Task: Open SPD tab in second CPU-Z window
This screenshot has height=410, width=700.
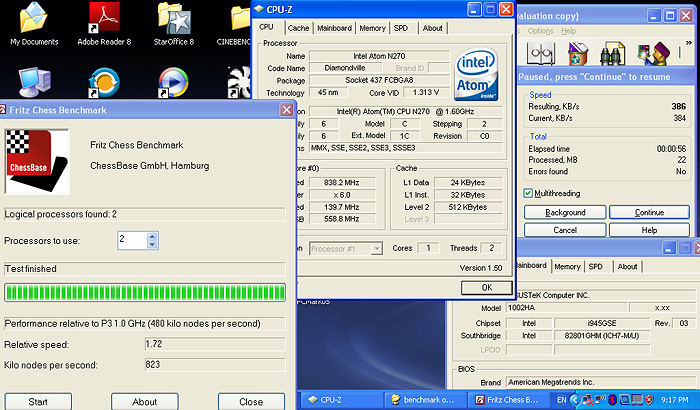Action: tap(596, 266)
